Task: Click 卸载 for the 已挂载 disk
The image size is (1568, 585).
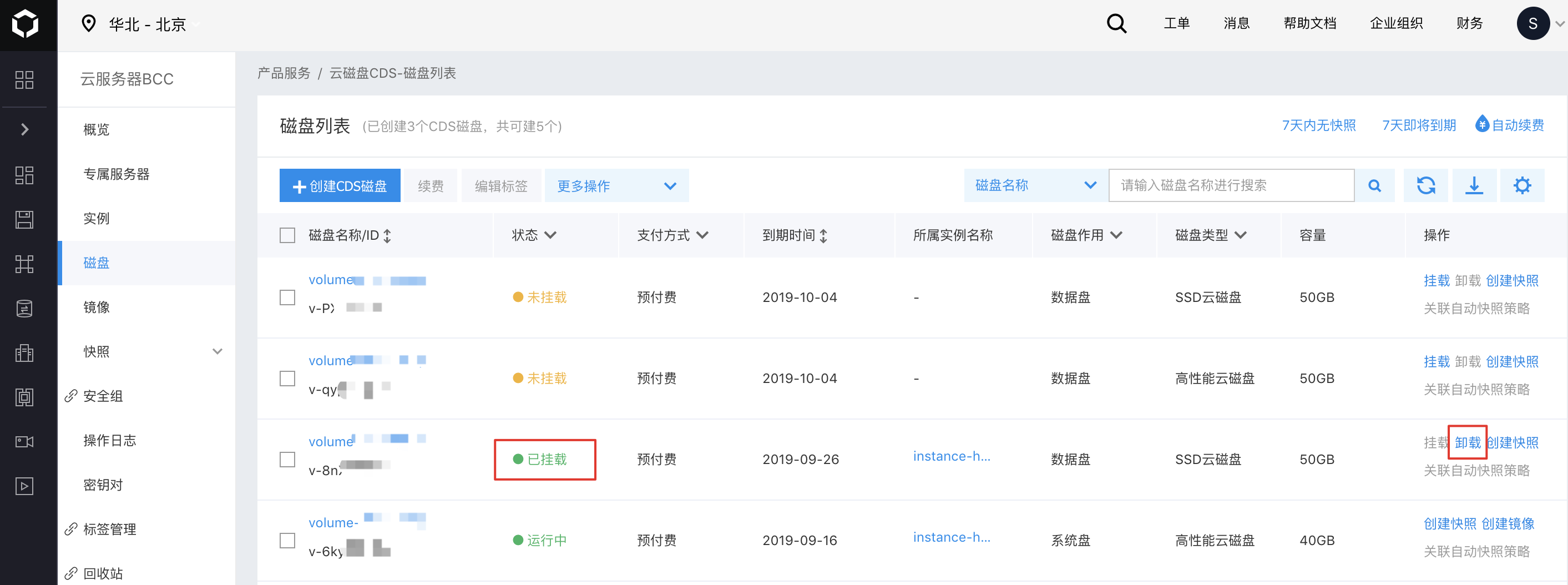Action: click(x=1468, y=442)
